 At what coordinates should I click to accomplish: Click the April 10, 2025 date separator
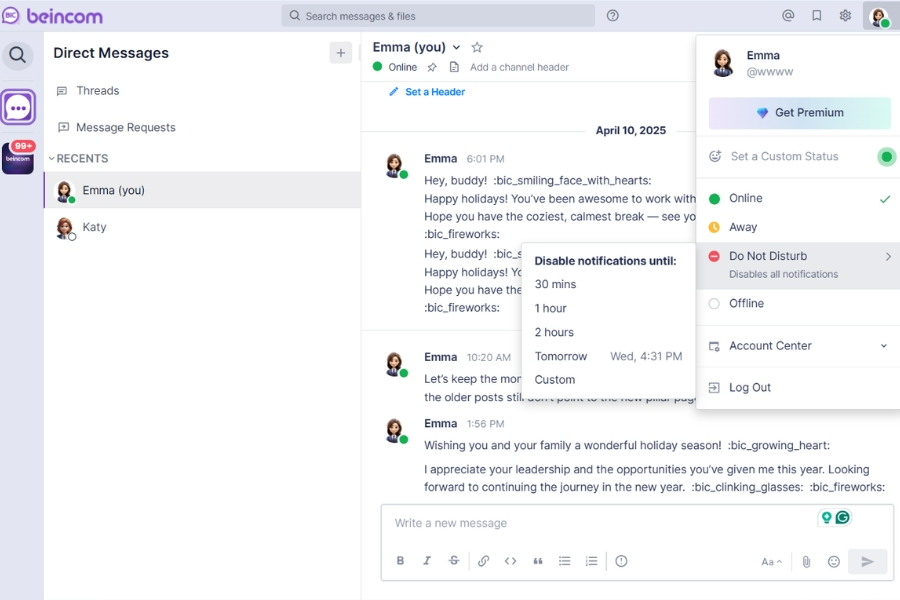(x=631, y=130)
